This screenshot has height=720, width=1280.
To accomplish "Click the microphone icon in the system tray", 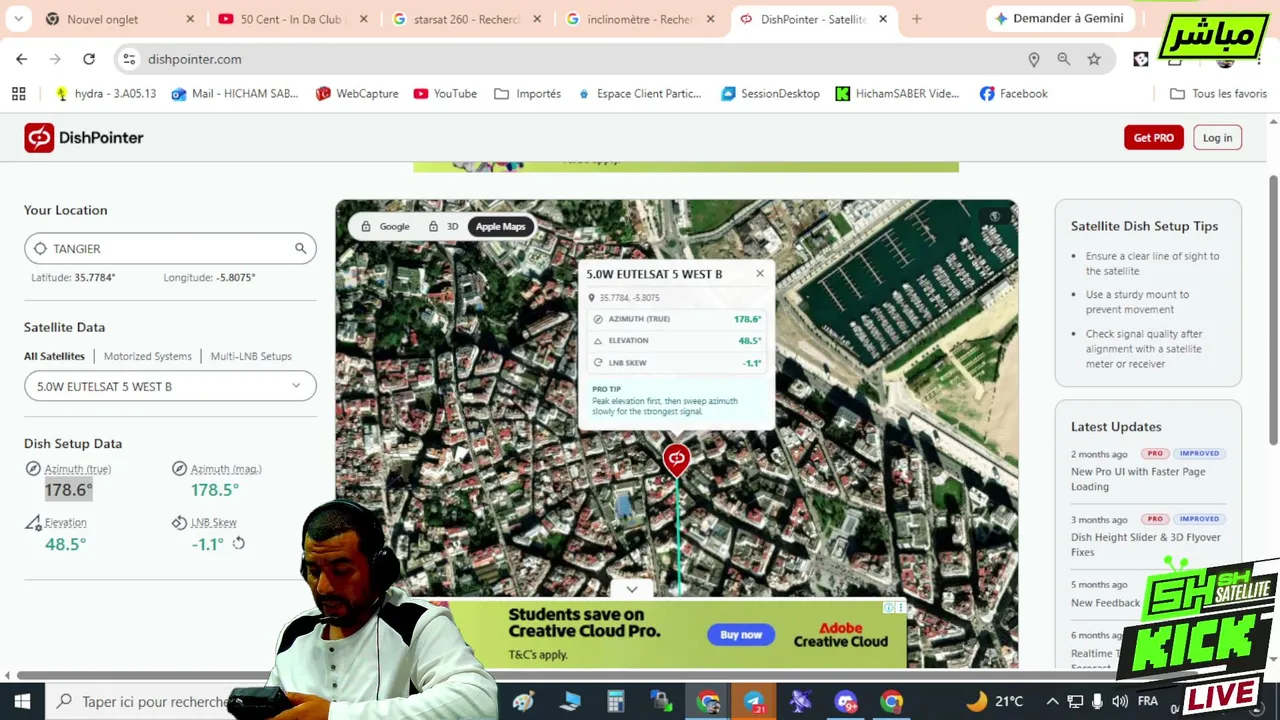I will [1098, 701].
